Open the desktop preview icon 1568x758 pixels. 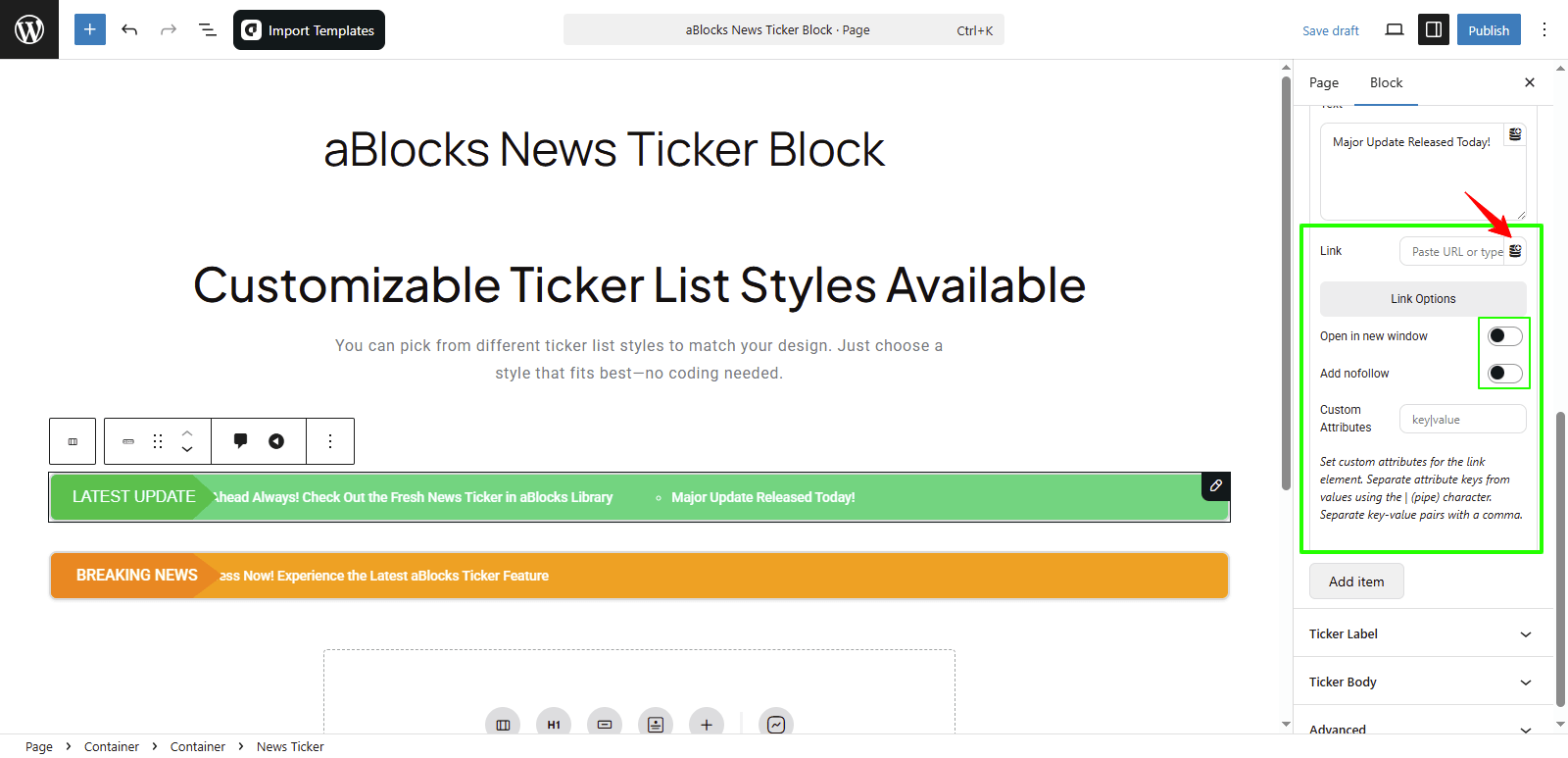(1394, 29)
